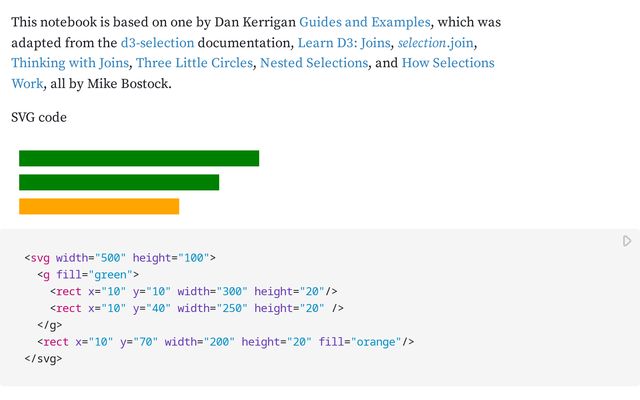This screenshot has height=400, width=640.
Task: Open the selection.join link
Action: click(x=436, y=43)
